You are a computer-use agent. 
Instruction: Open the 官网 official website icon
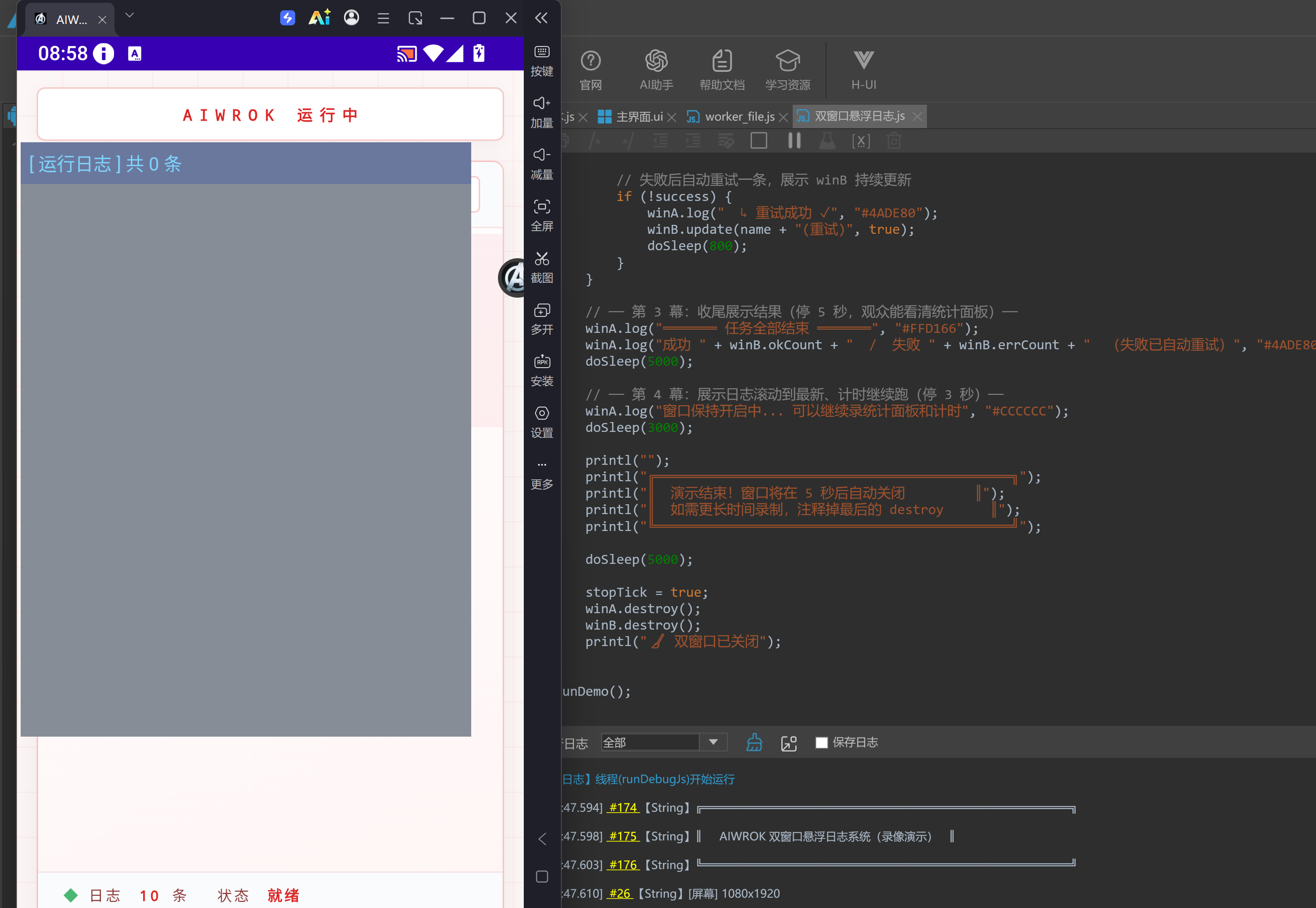click(x=590, y=70)
